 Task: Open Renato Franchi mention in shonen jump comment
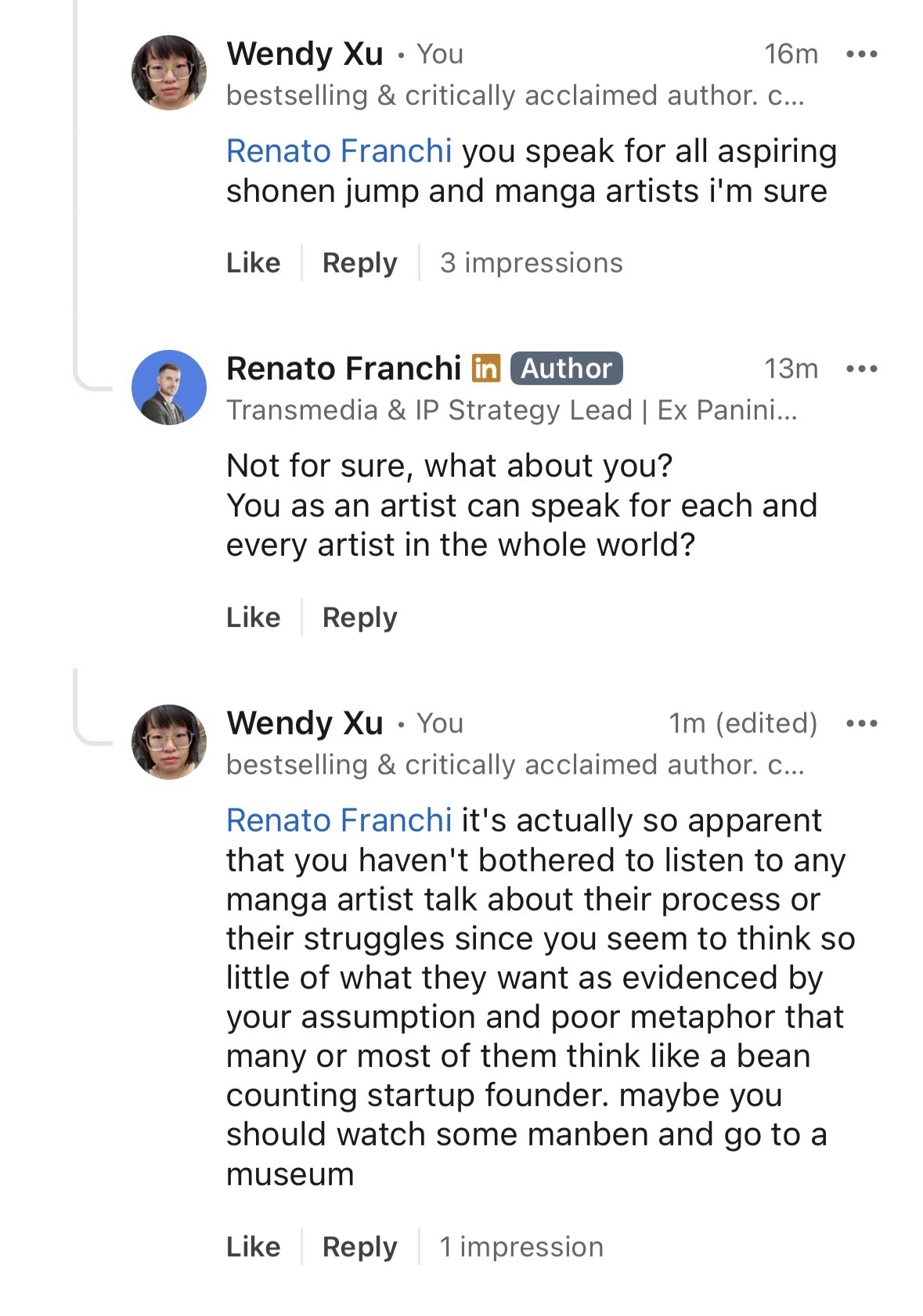coord(339,151)
